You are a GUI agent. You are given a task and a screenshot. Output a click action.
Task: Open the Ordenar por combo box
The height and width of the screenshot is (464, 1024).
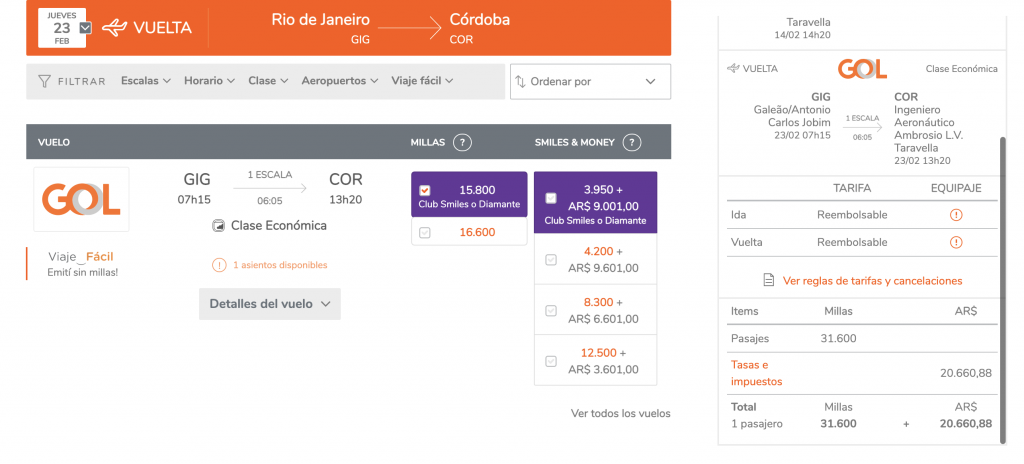coord(590,82)
